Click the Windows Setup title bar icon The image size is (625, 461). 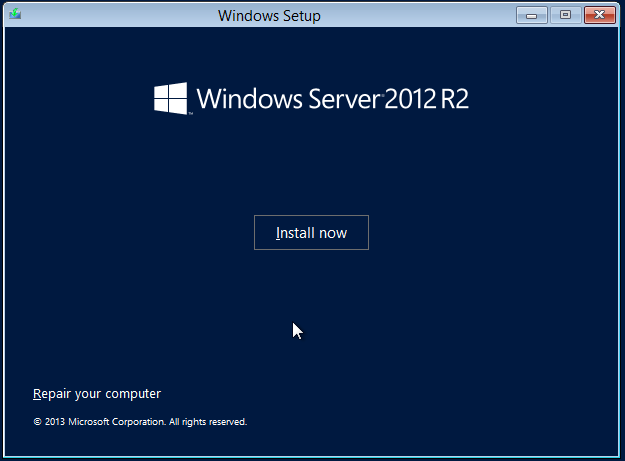pos(15,14)
